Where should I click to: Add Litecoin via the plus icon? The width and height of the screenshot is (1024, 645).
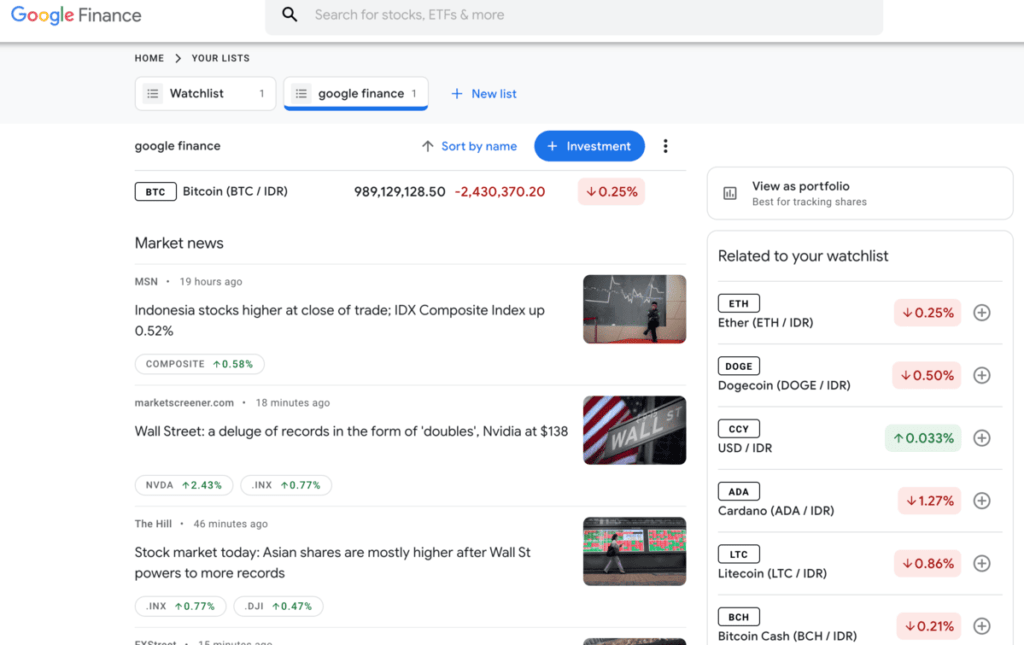pos(981,563)
